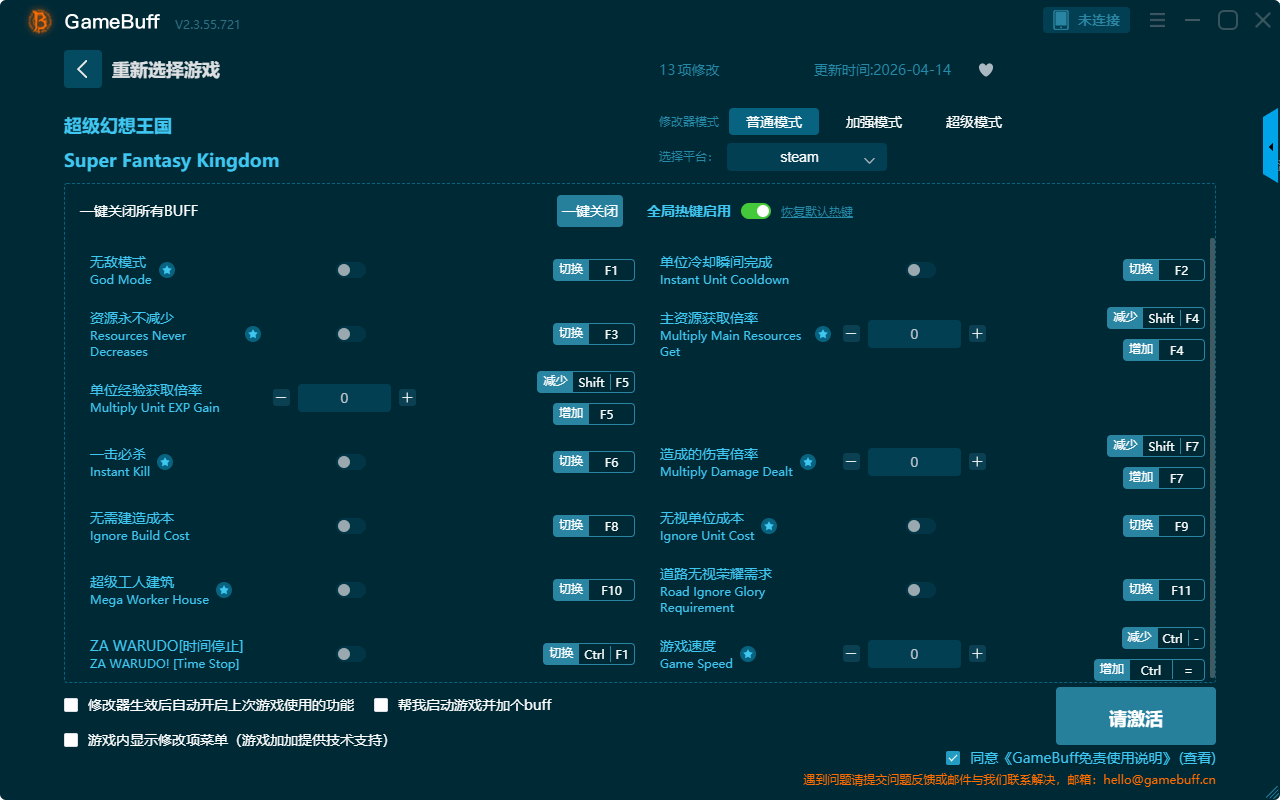The width and height of the screenshot is (1280, 800).
Task: Turn on Resources Never Decreases
Action: (x=351, y=334)
